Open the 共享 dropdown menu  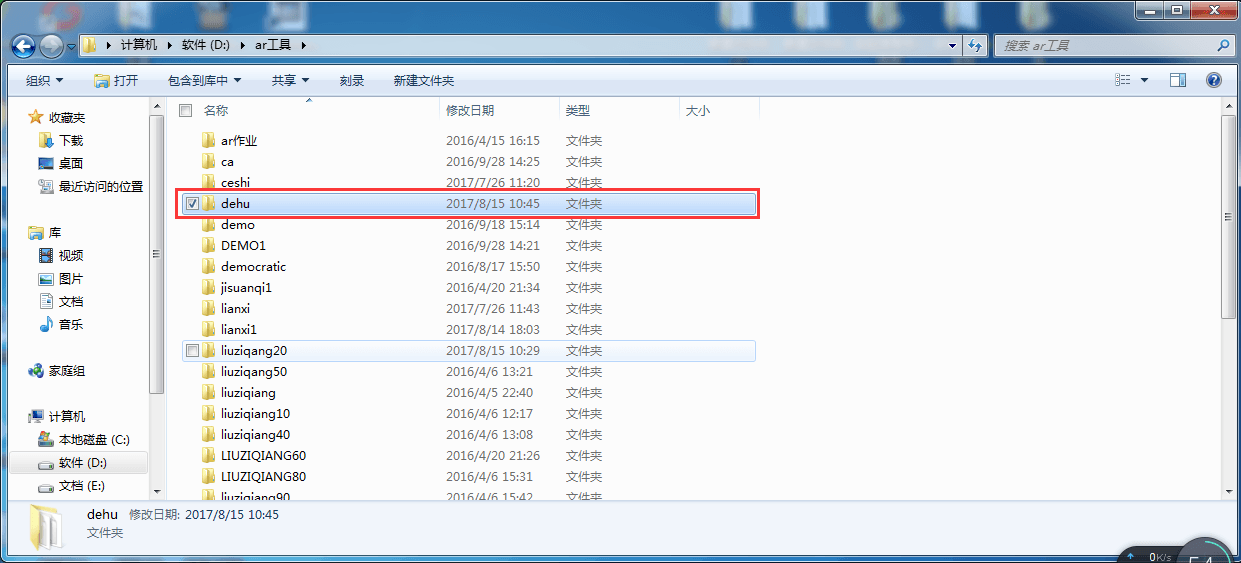(x=290, y=80)
